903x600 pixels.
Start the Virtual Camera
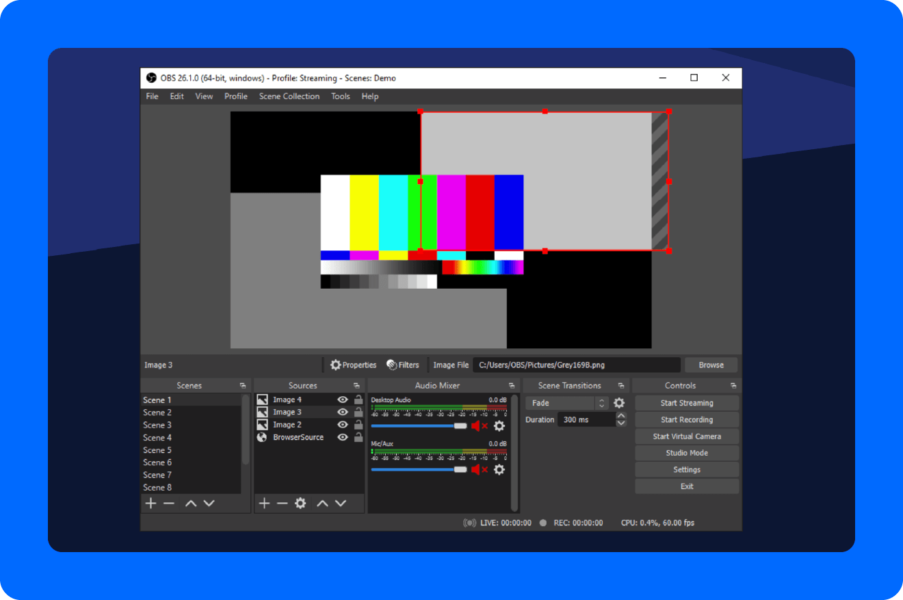(686, 436)
